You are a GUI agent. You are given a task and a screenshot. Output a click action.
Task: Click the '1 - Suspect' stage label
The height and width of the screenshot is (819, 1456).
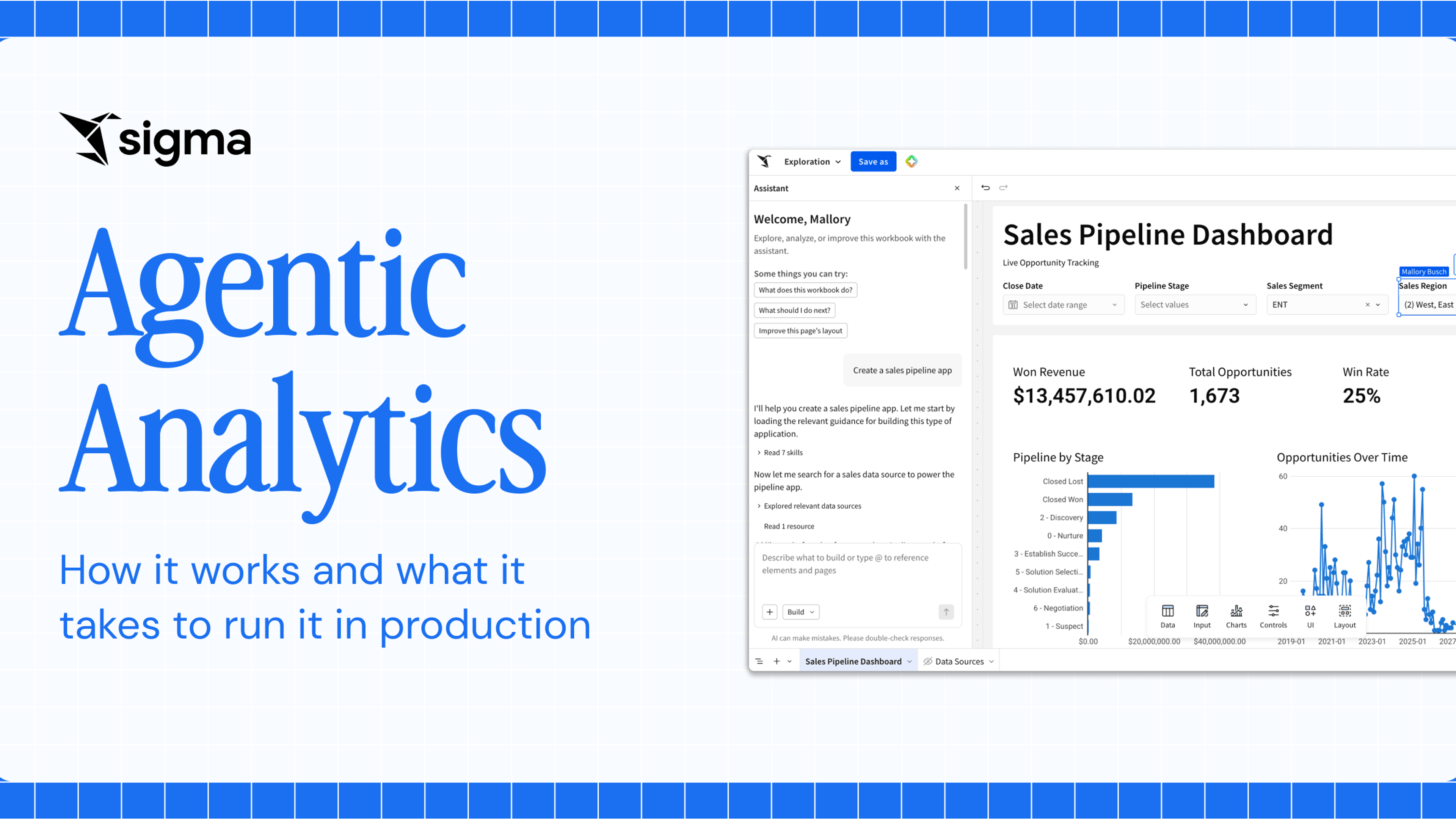tap(1064, 626)
